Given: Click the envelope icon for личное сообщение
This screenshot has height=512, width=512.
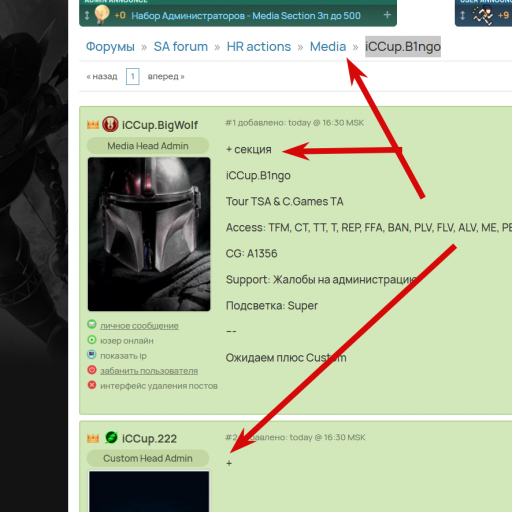Looking at the screenshot, I should coord(92,324).
